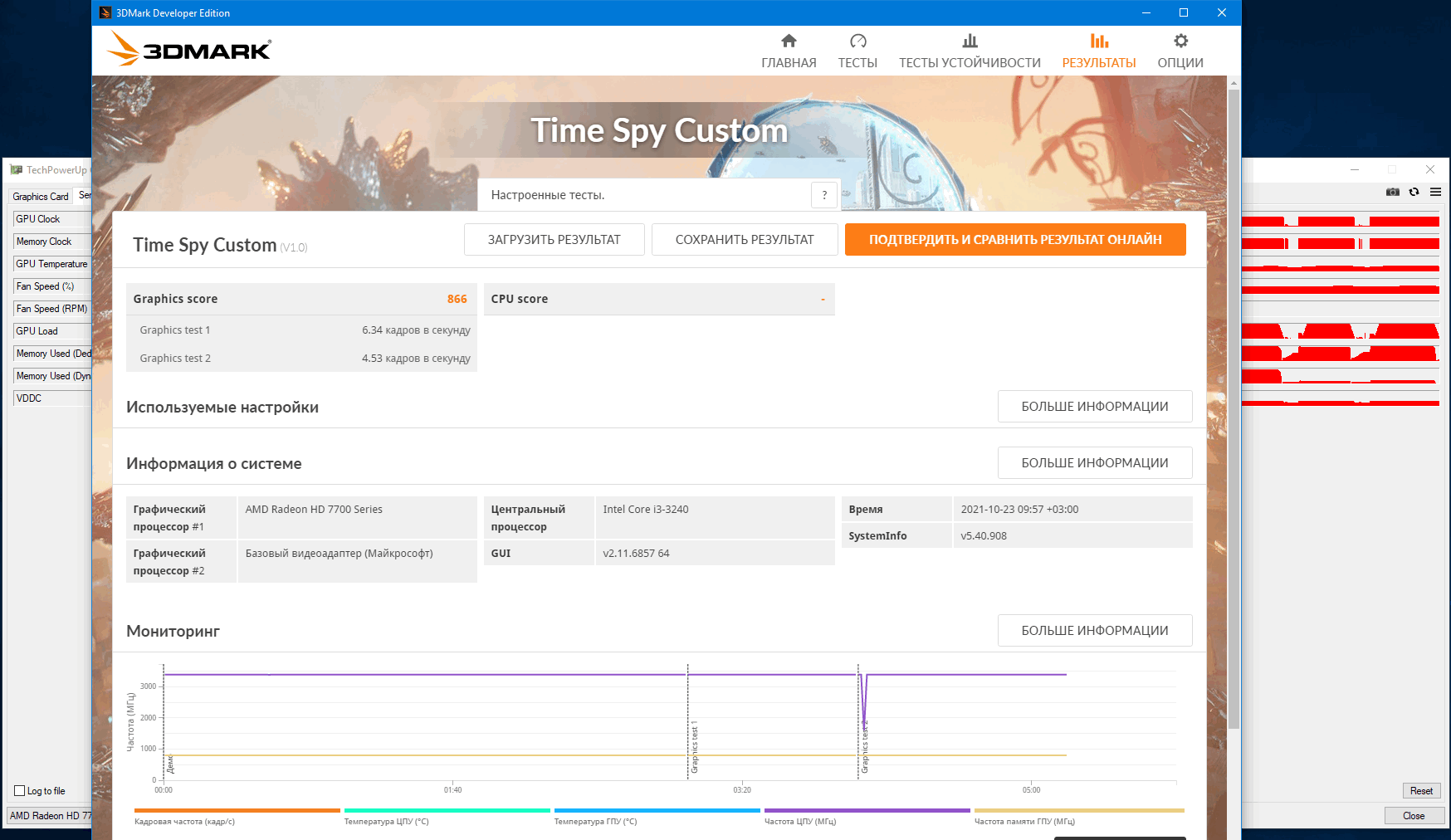The height and width of the screenshot is (840, 1451).
Task: Click Graphics score value 866
Action: [457, 299]
